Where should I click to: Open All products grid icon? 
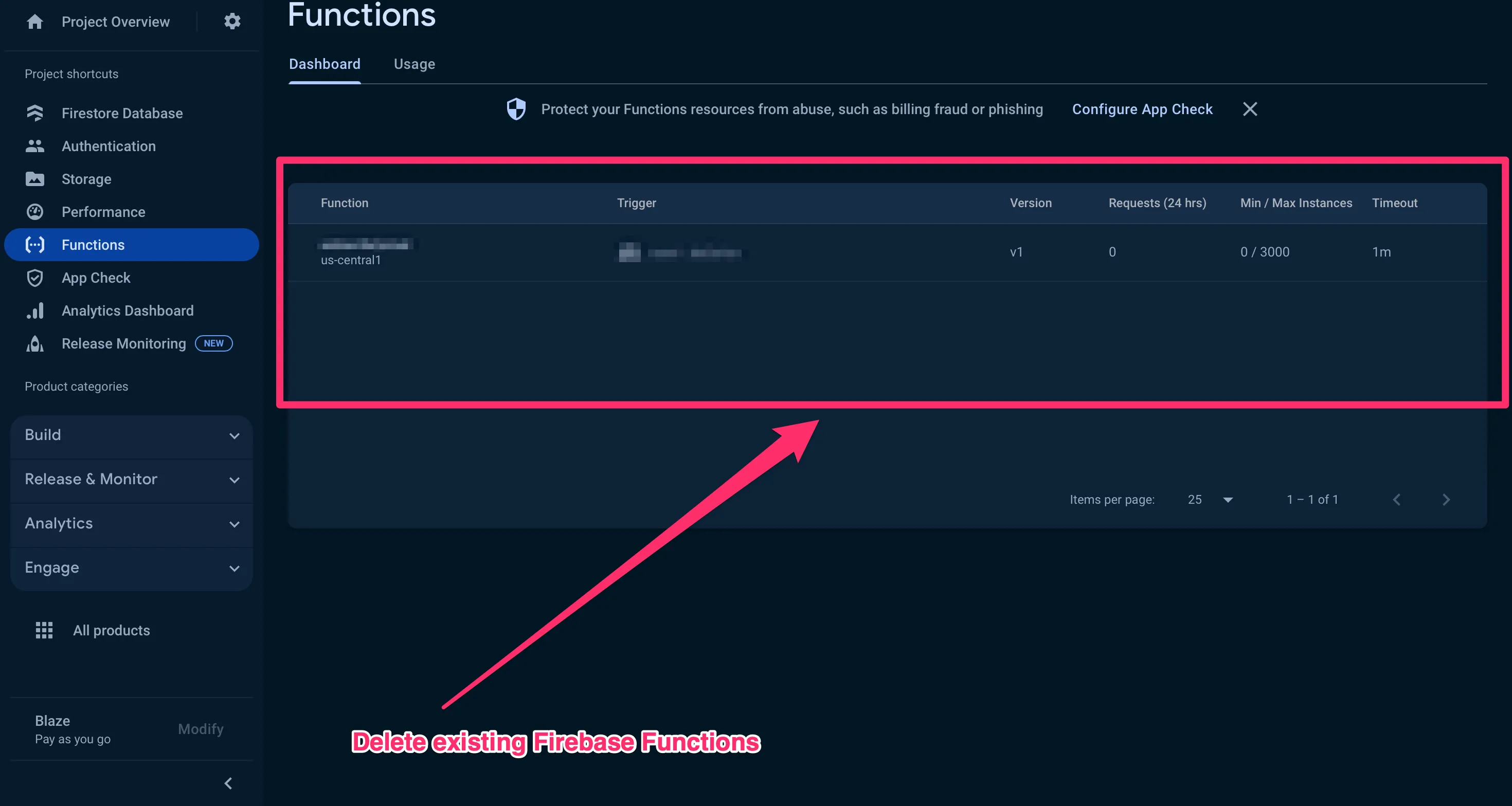click(44, 630)
